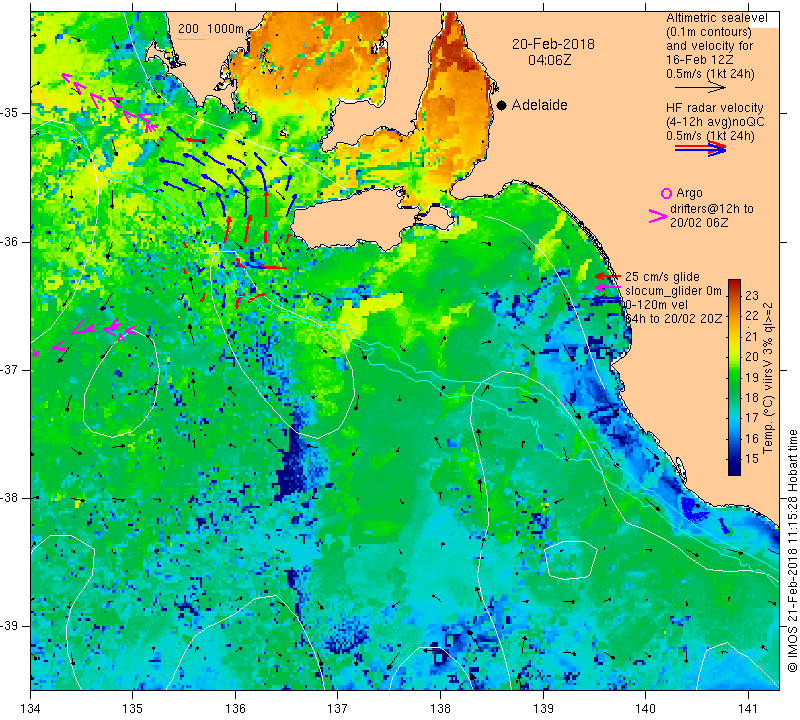Screen dimensions: 800x720
Task: Click the 'drifters@12h to' legend text
Action: [711, 209]
